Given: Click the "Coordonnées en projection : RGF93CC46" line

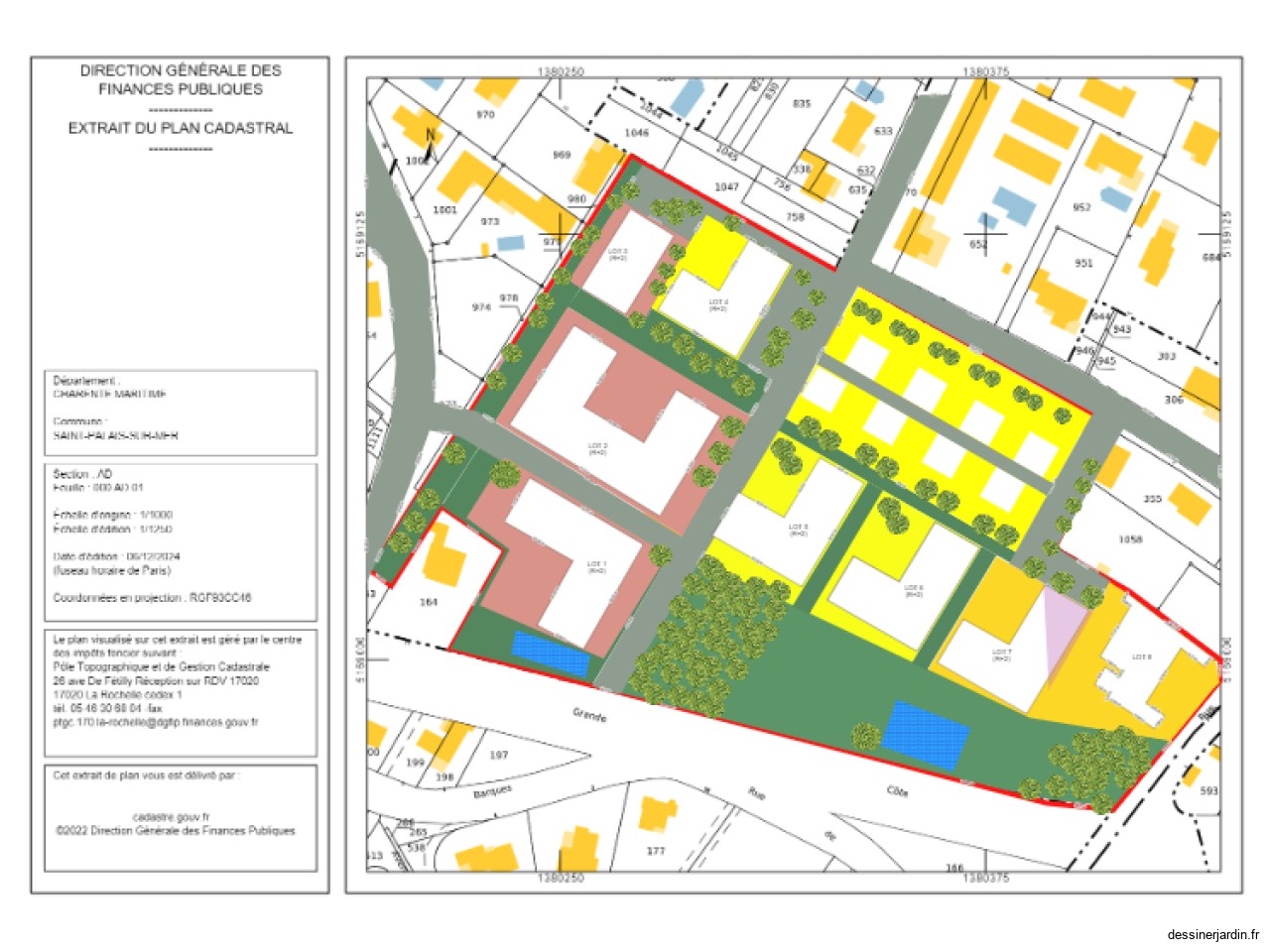Looking at the screenshot, I should 152,598.
